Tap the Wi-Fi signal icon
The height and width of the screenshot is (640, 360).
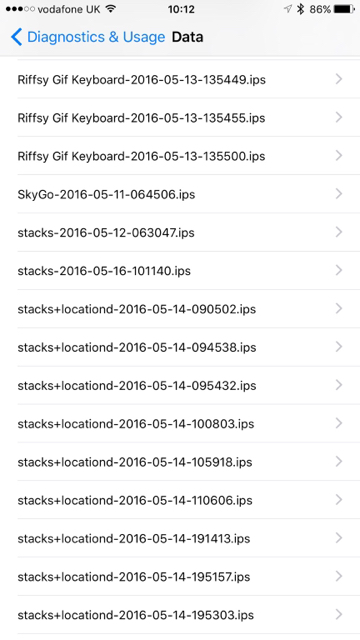click(111, 9)
